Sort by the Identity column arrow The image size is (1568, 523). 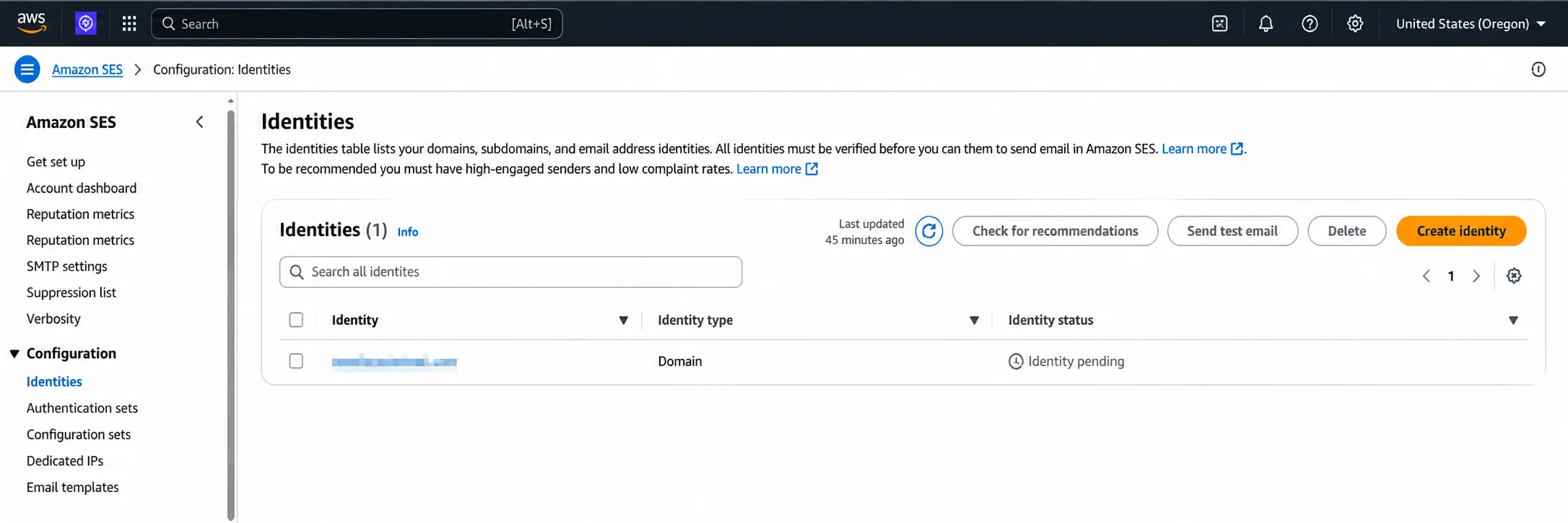point(624,320)
